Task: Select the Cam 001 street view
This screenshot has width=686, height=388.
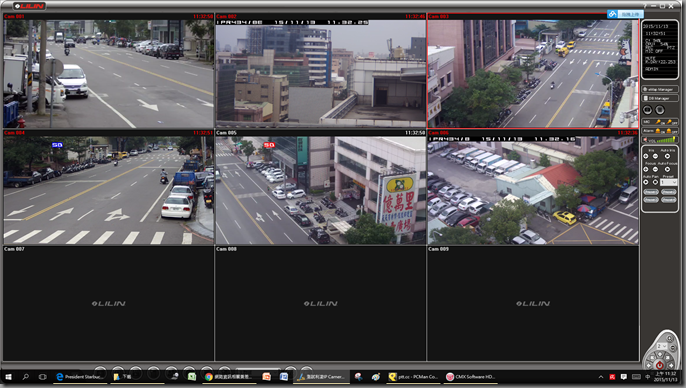Action: pyautogui.click(x=108, y=73)
